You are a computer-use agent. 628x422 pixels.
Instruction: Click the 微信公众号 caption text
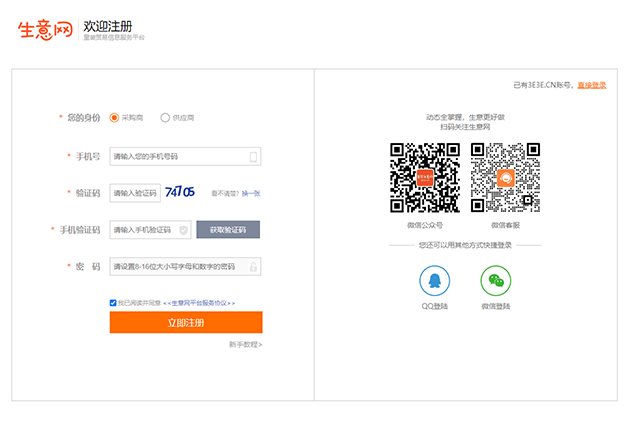425,225
